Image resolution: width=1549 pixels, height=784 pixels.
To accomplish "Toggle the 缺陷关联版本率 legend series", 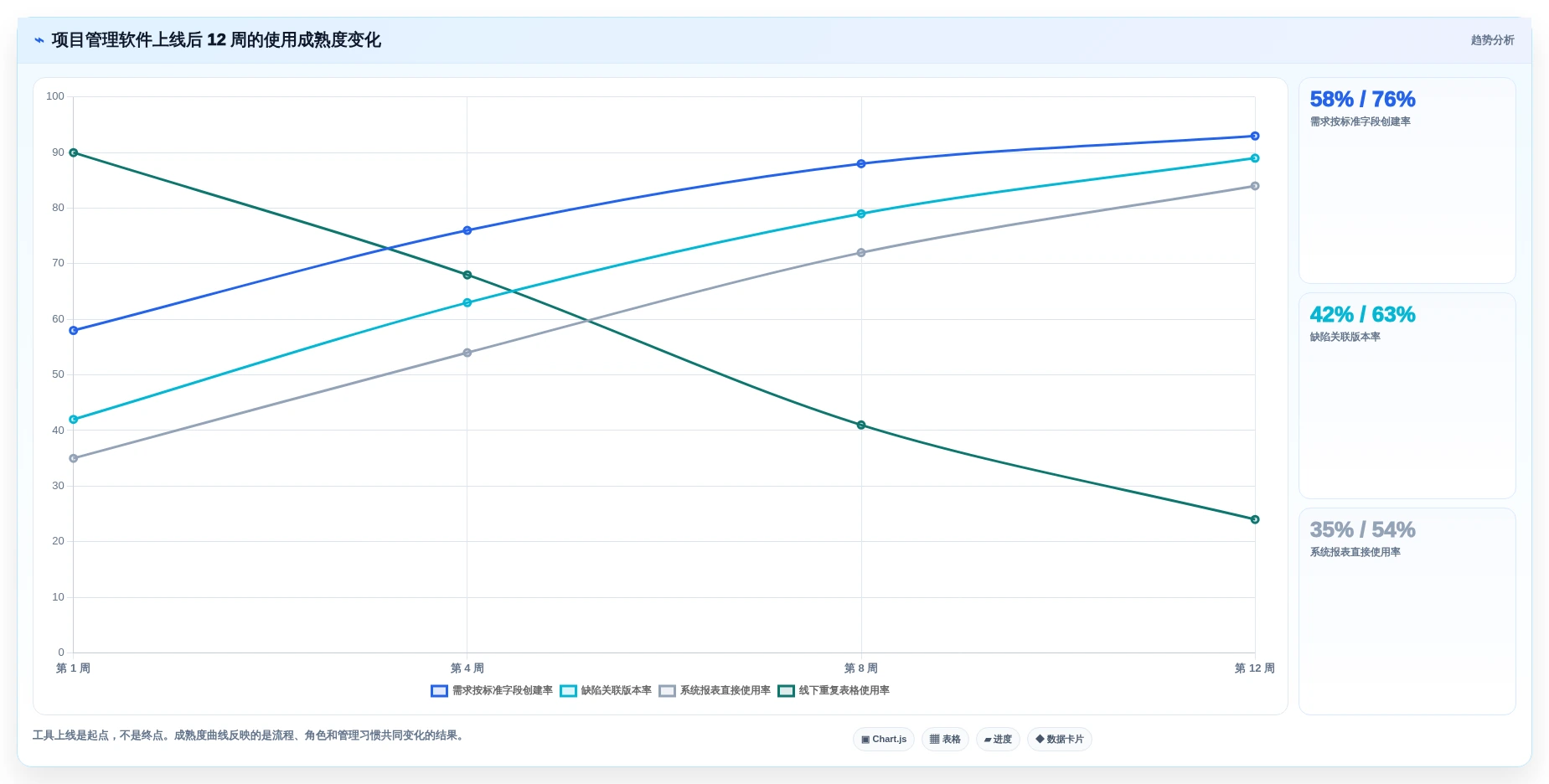I will tap(606, 691).
